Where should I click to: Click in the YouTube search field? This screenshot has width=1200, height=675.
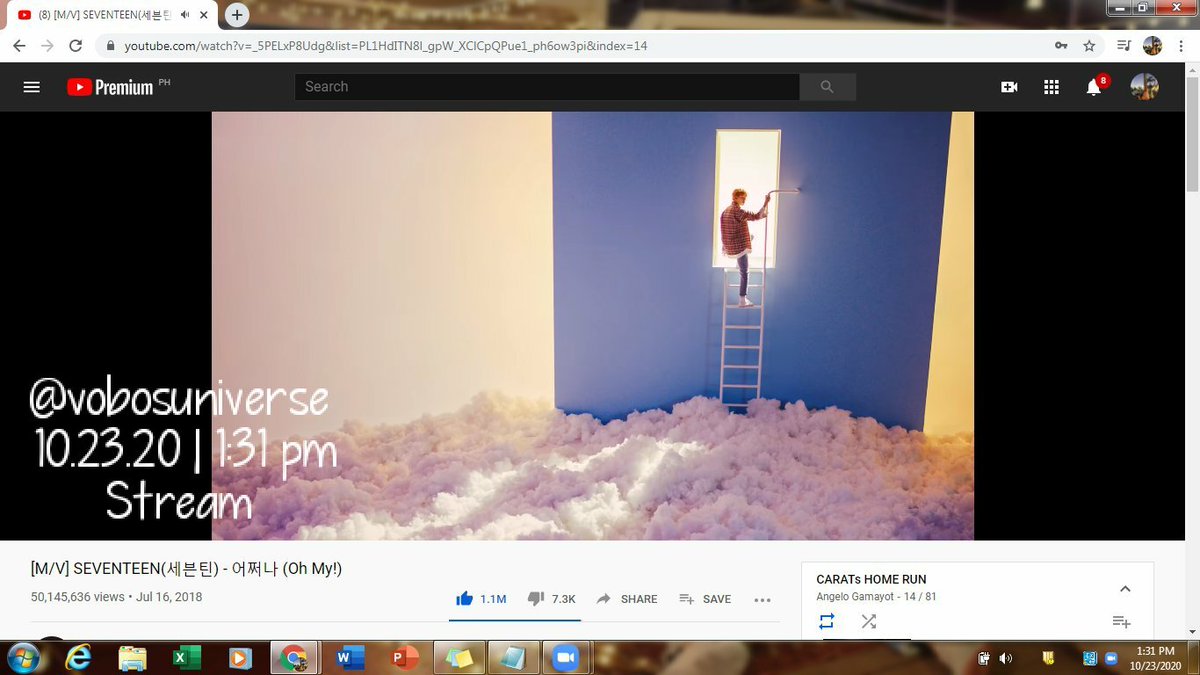point(547,87)
